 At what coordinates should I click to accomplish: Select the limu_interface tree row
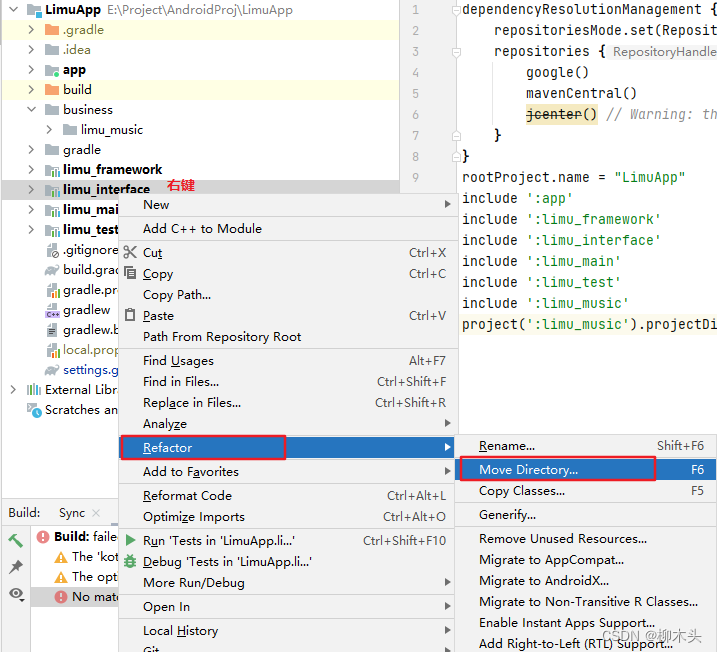[x=200, y=189]
